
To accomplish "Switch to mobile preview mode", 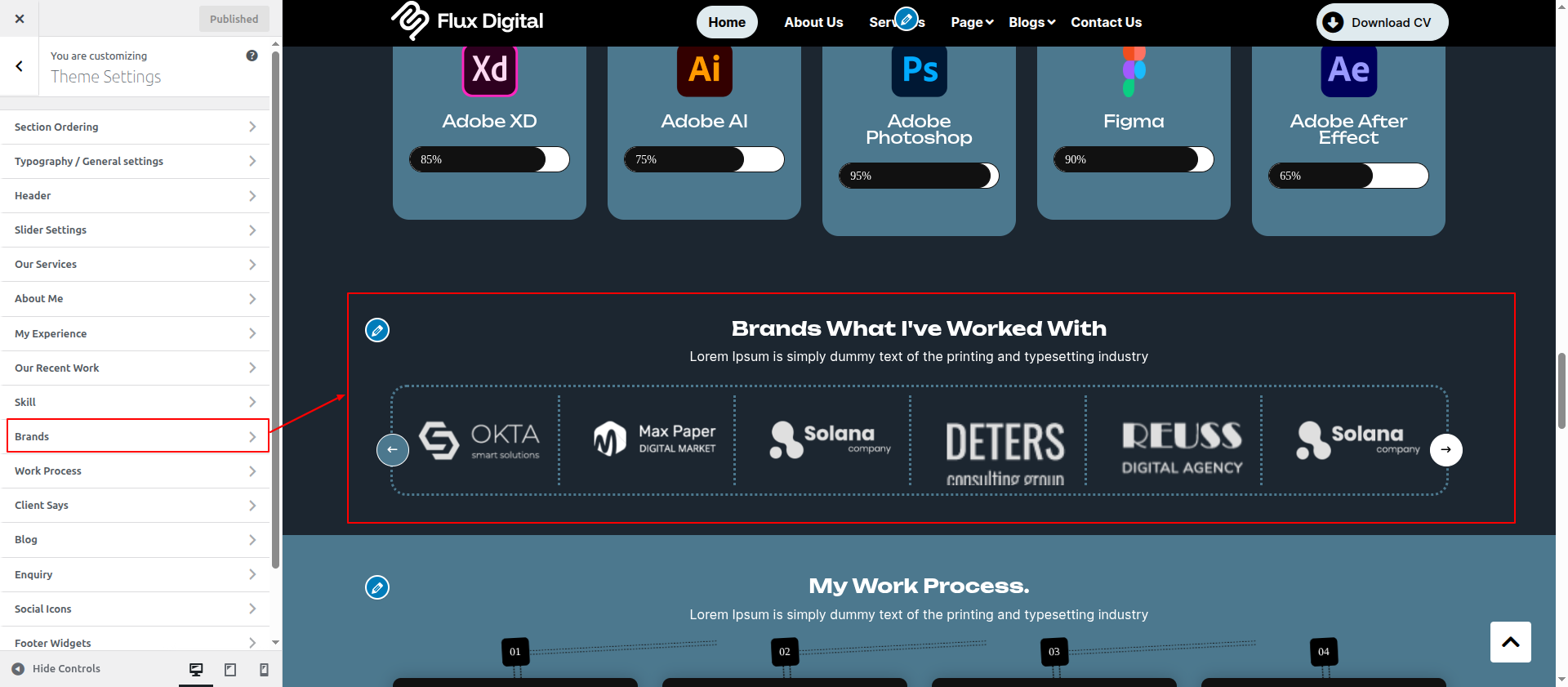I will 264,670.
